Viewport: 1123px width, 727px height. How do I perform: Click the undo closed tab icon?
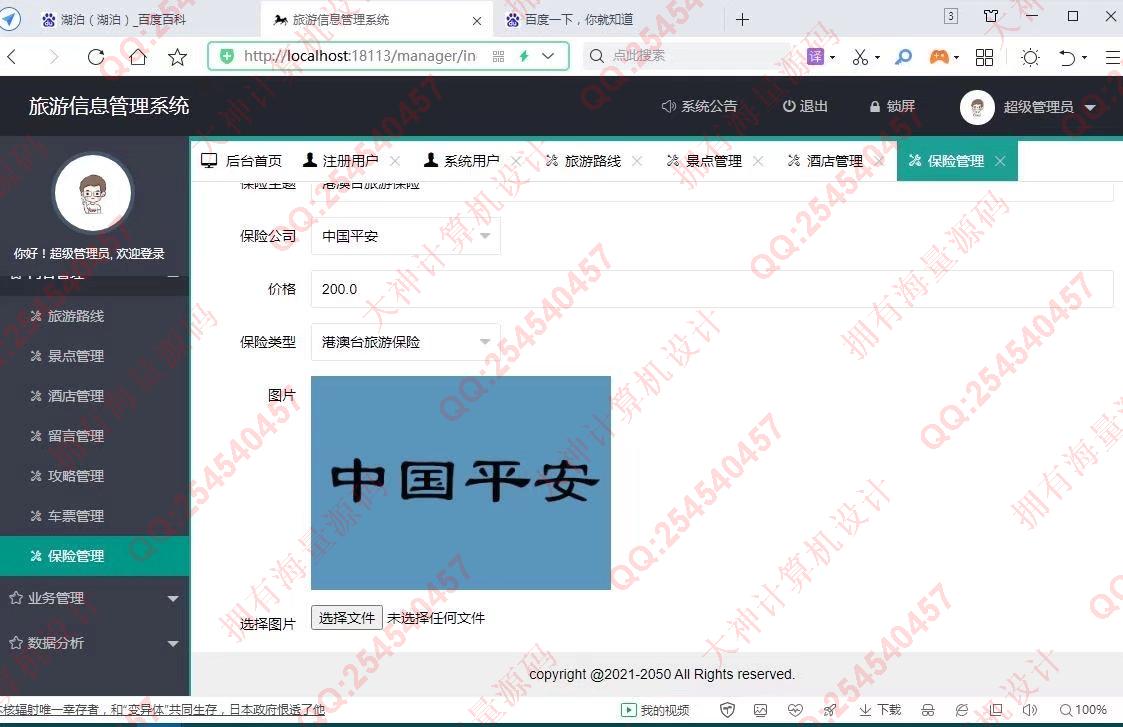pos(1067,57)
